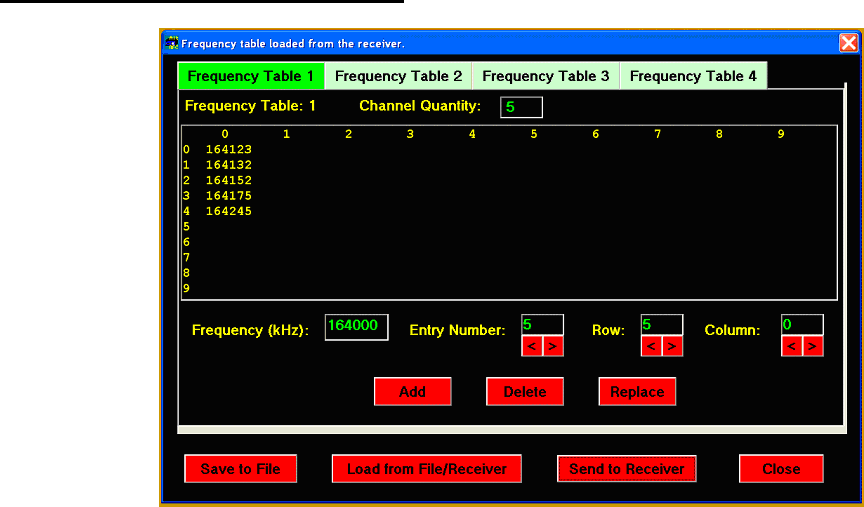Select the Frequency Table 3 tab
864x507 pixels.
546,76
